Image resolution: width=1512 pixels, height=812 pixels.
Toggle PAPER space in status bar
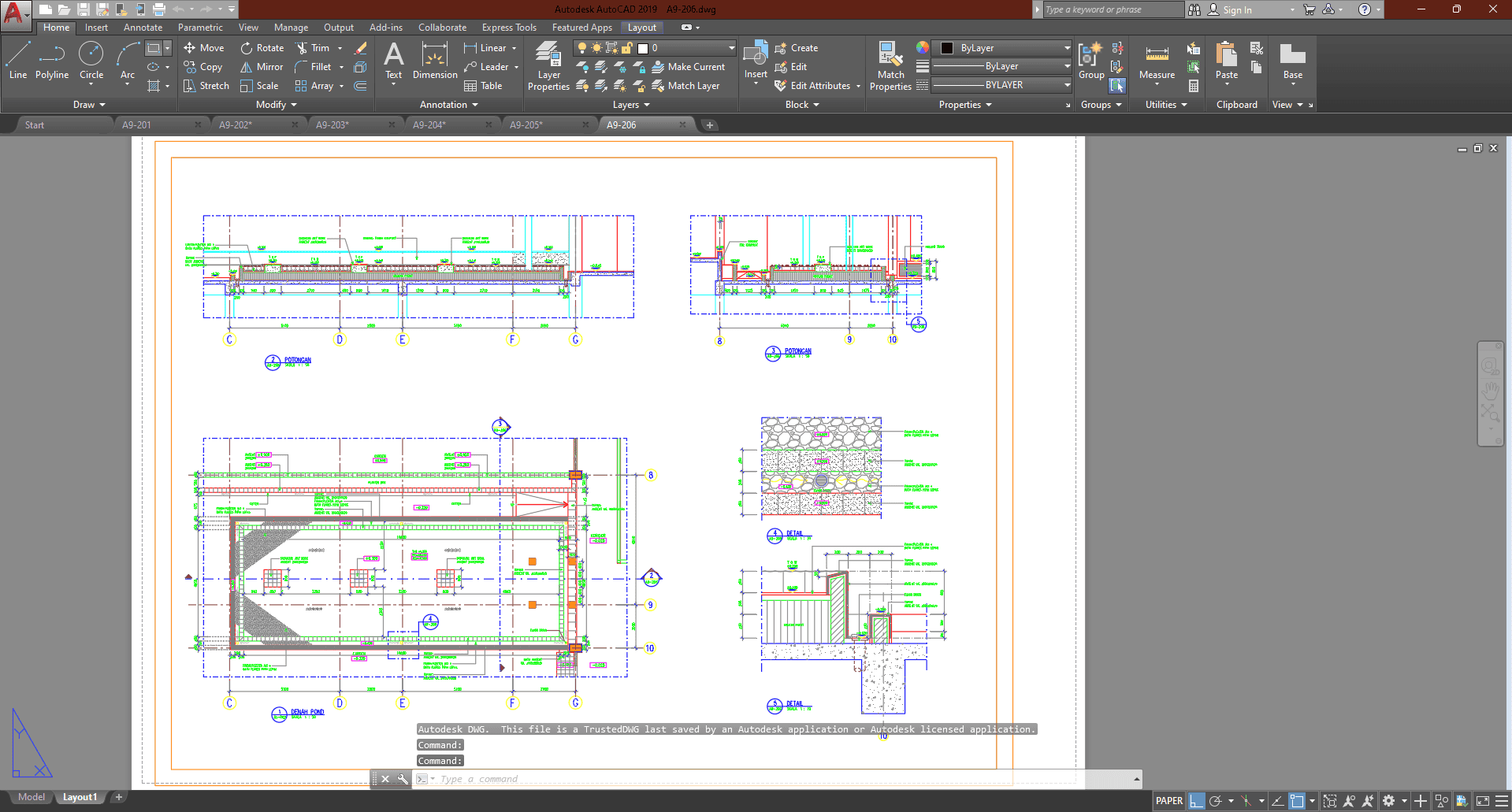click(1169, 801)
